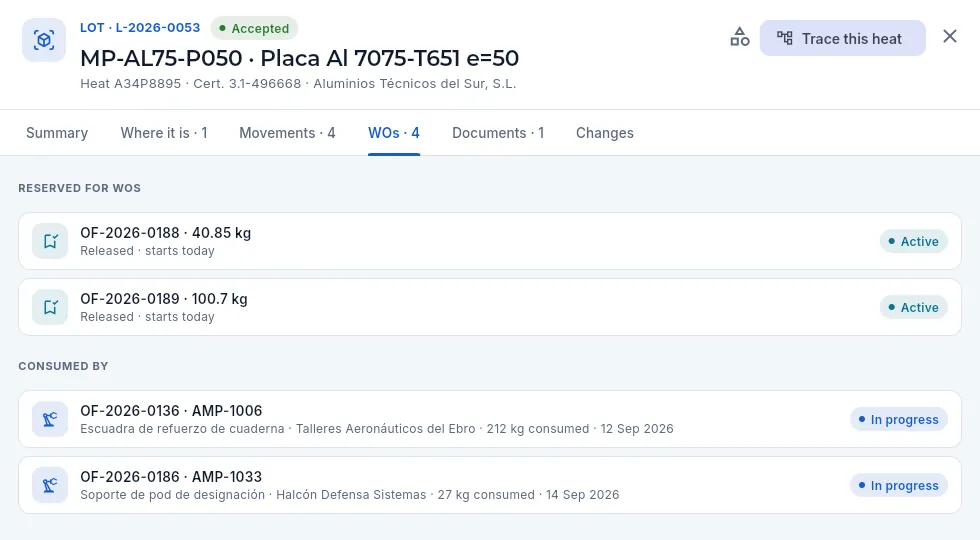View the Changes tab
The height and width of the screenshot is (540, 980).
605,133
